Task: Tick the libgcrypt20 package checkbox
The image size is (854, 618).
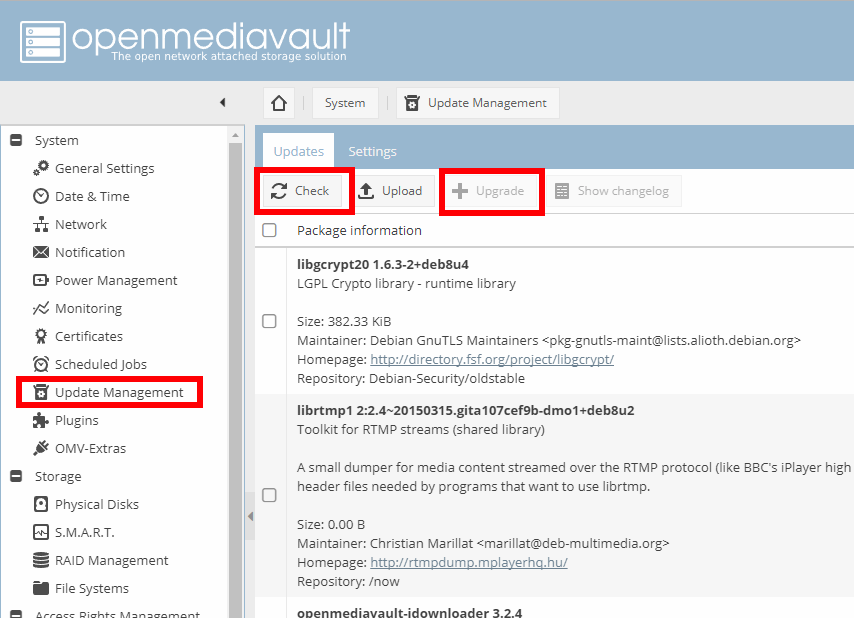Action: click(269, 321)
